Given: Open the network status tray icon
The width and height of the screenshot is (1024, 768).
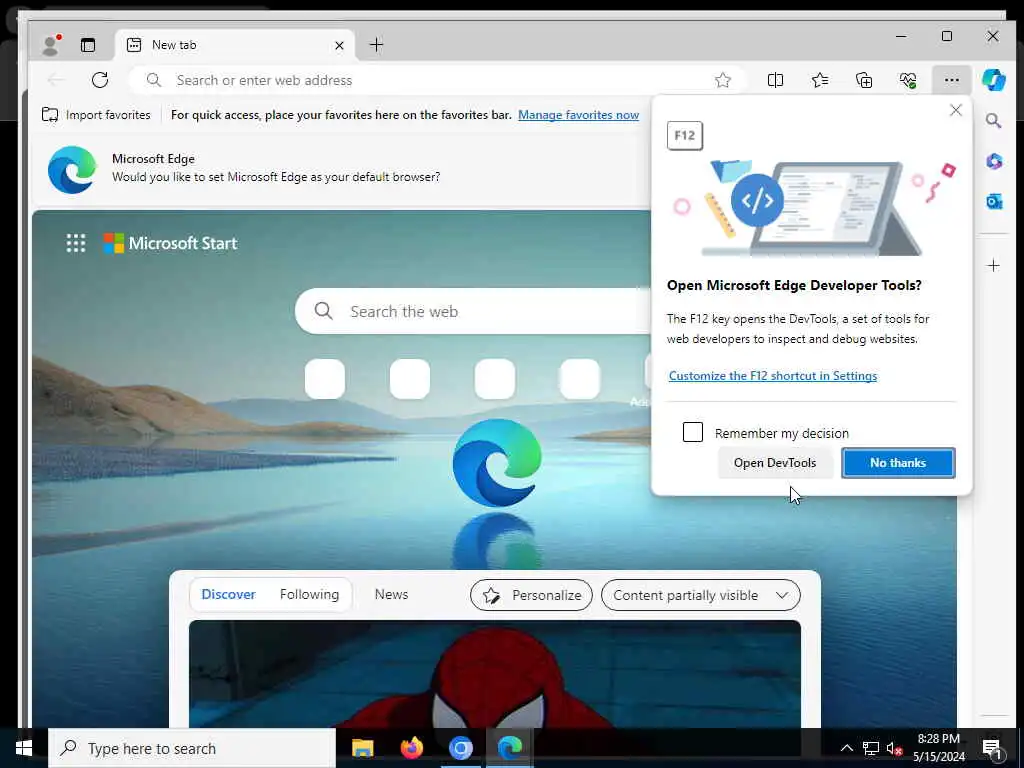Looking at the screenshot, I should click(x=871, y=748).
